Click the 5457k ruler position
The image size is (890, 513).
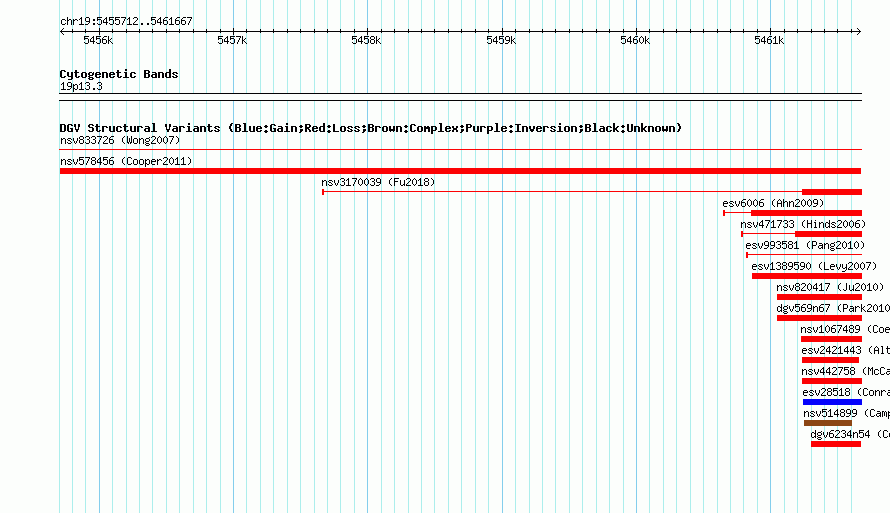click(x=232, y=40)
